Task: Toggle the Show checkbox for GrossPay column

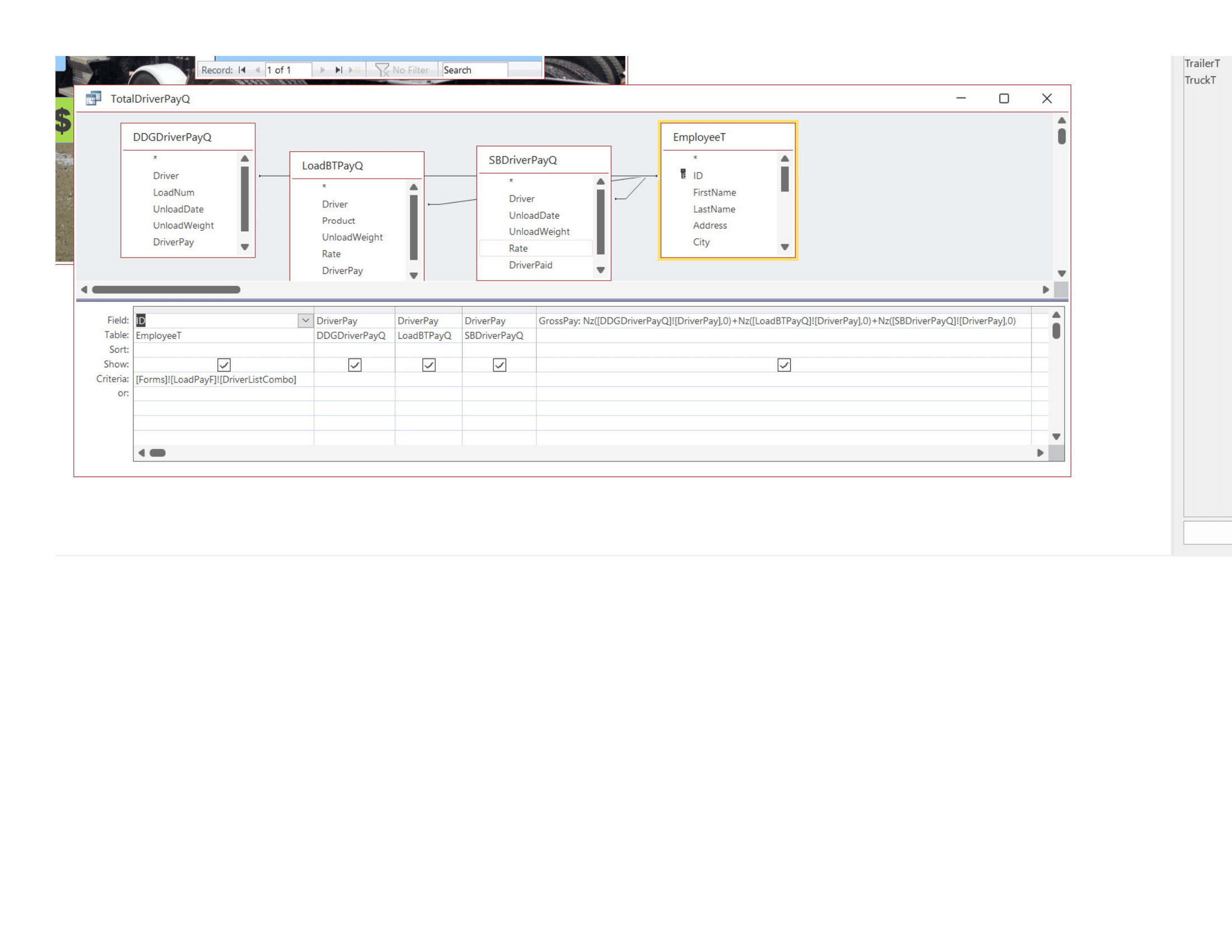Action: 785,365
